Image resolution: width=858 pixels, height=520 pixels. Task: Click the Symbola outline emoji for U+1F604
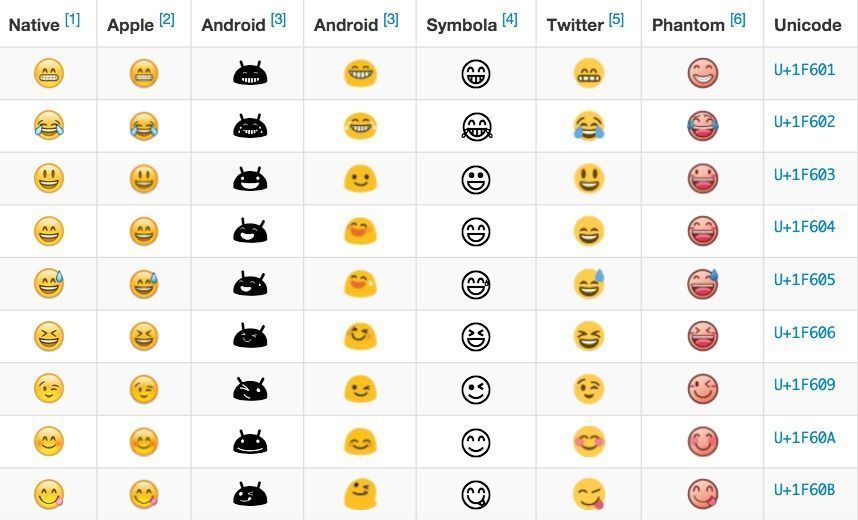click(476, 232)
